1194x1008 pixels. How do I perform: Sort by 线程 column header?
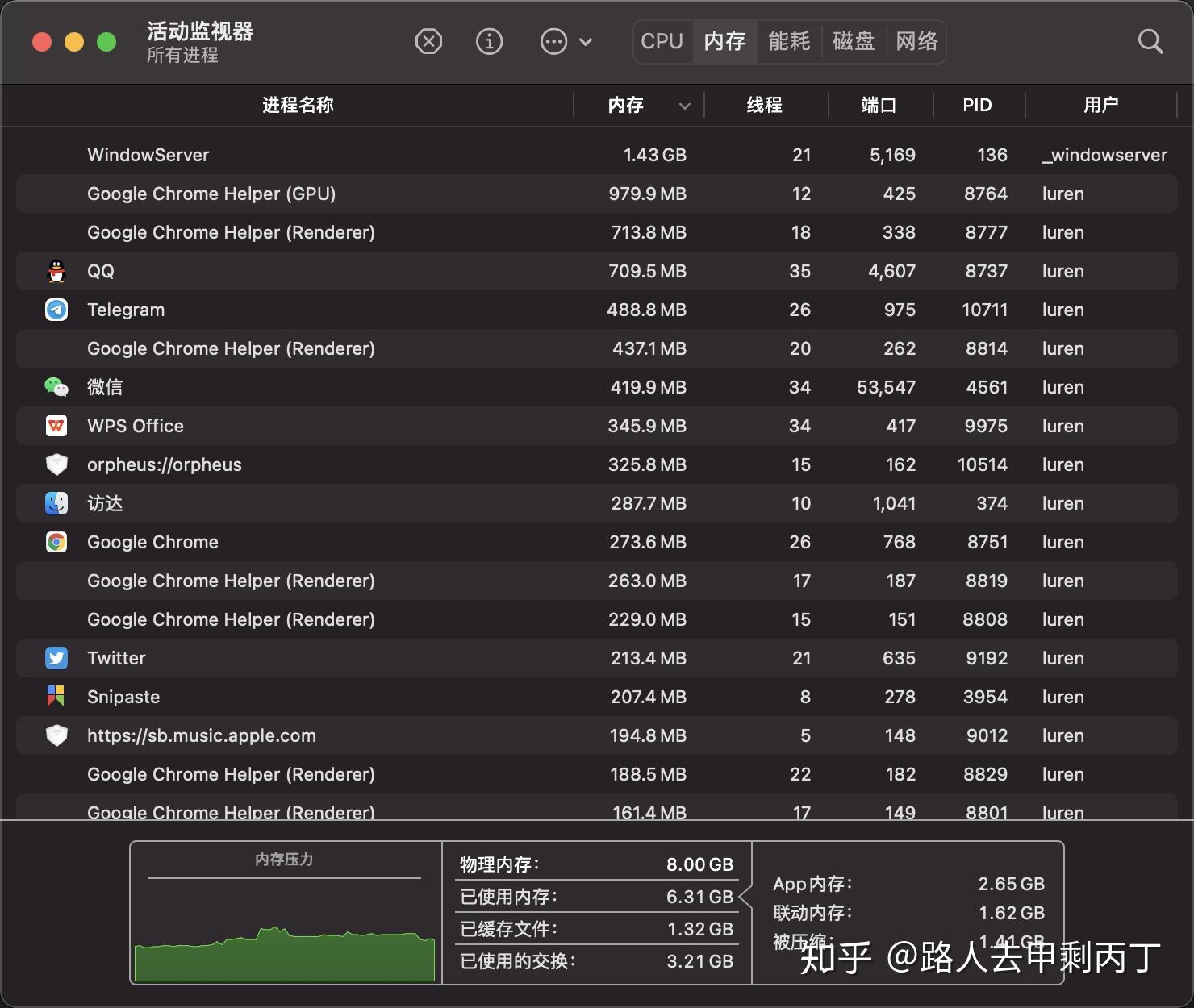pyautogui.click(x=764, y=105)
